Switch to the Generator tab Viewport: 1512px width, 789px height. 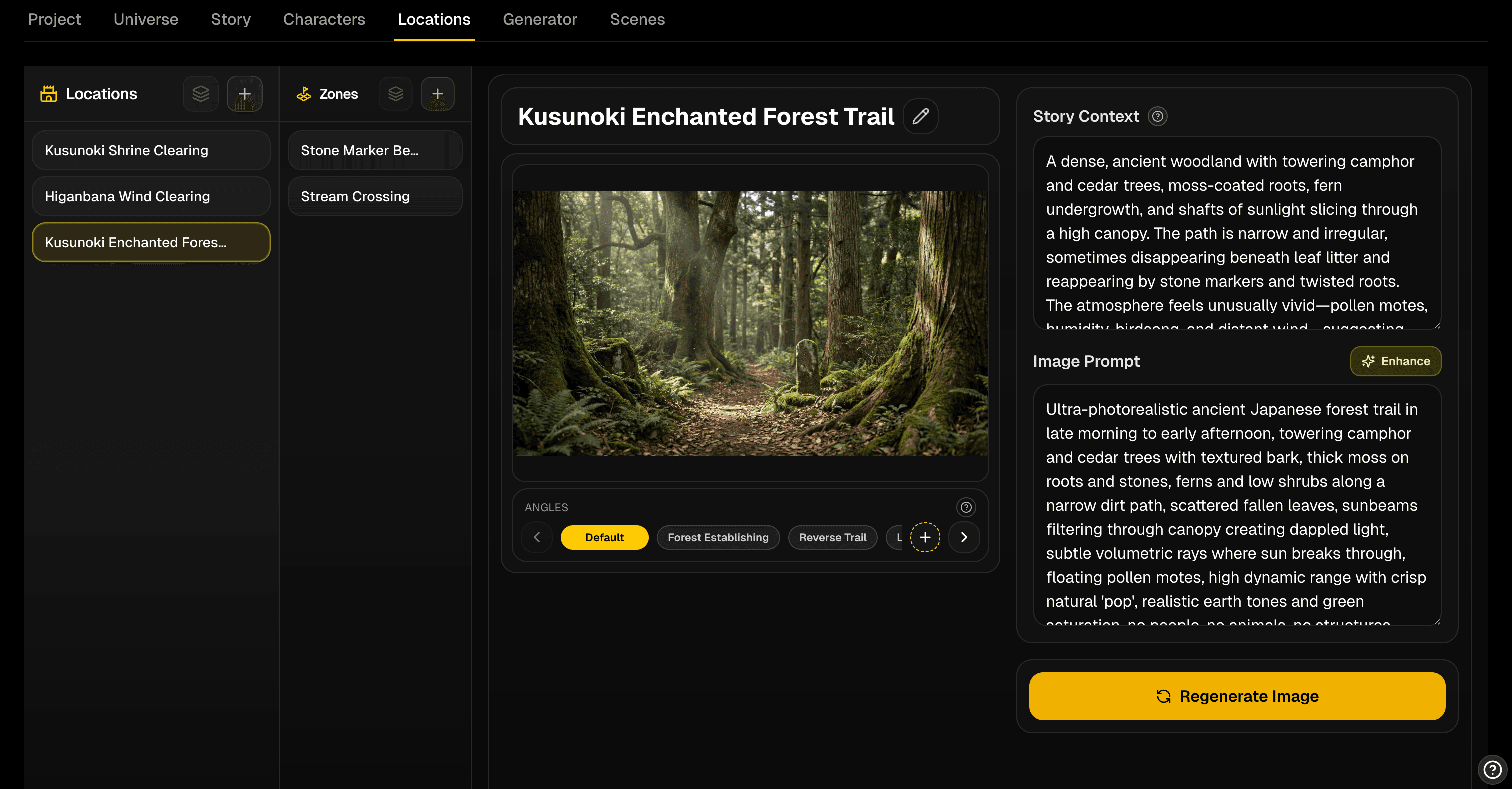(540, 19)
